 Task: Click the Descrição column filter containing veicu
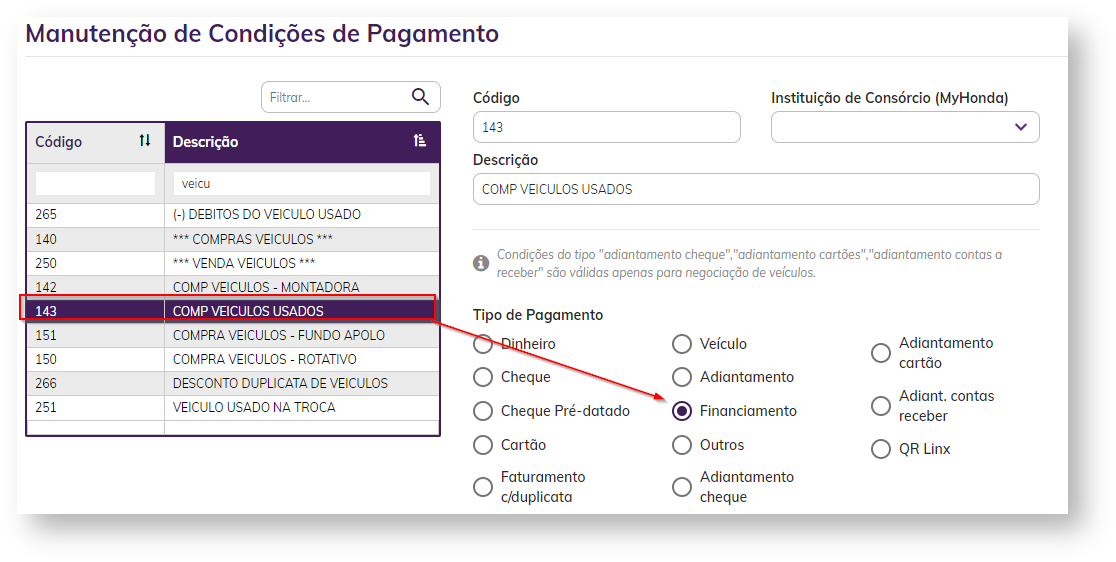(x=301, y=184)
